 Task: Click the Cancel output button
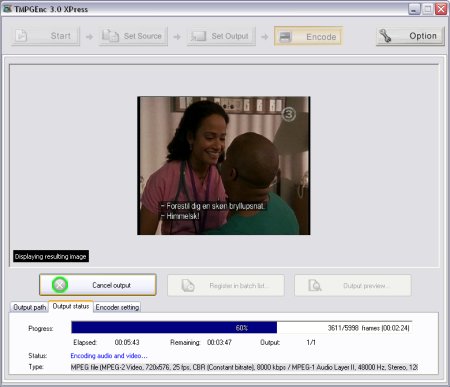[98, 285]
